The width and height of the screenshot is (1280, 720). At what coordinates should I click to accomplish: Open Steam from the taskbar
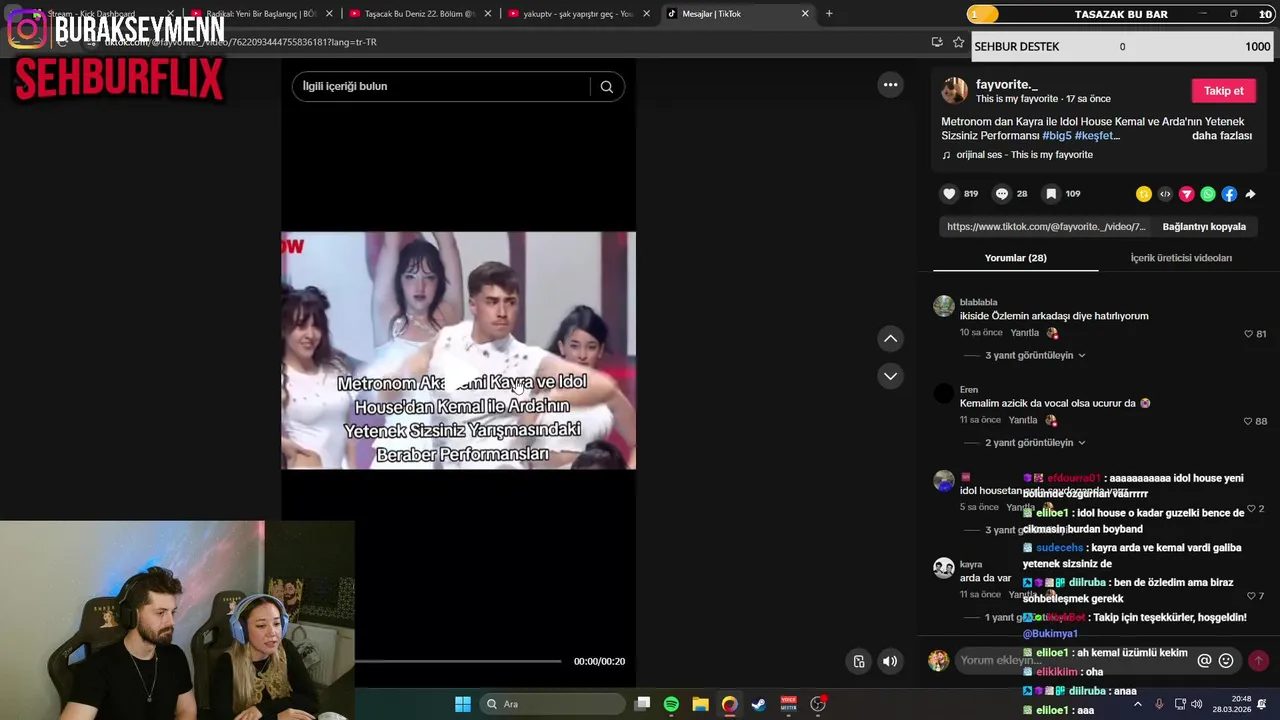click(x=758, y=704)
